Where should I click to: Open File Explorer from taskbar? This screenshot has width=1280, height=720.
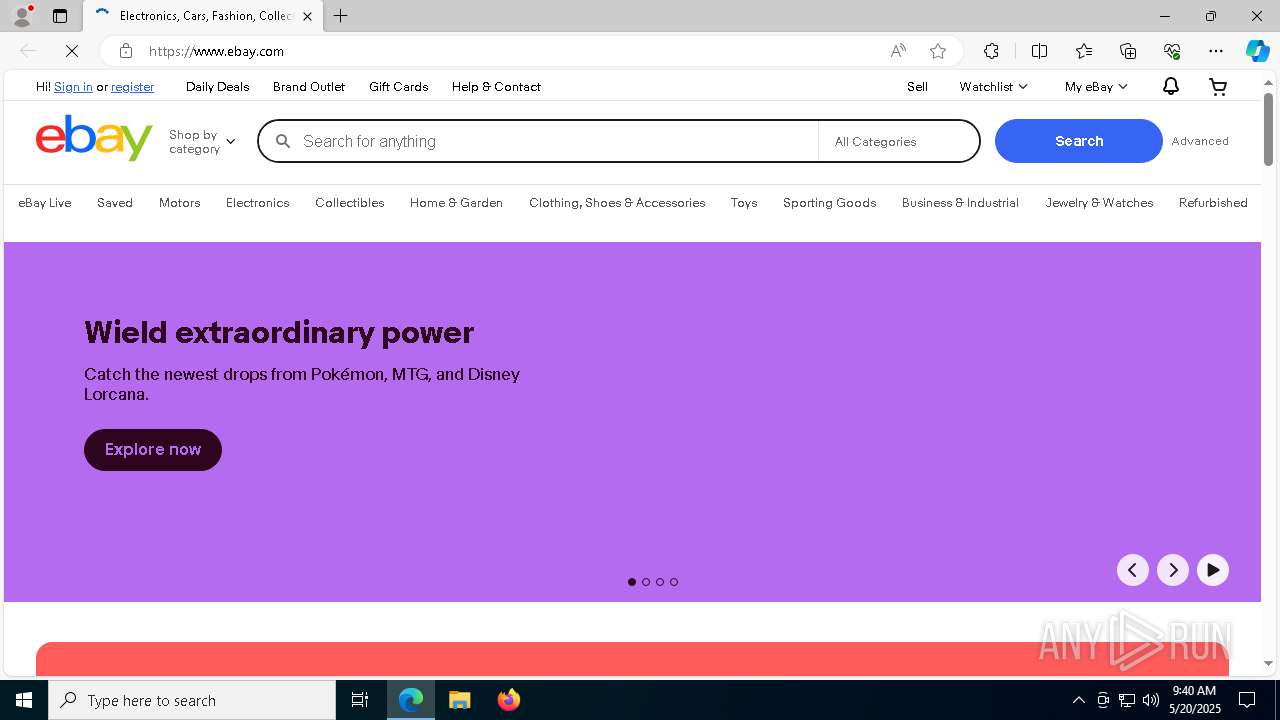point(459,700)
